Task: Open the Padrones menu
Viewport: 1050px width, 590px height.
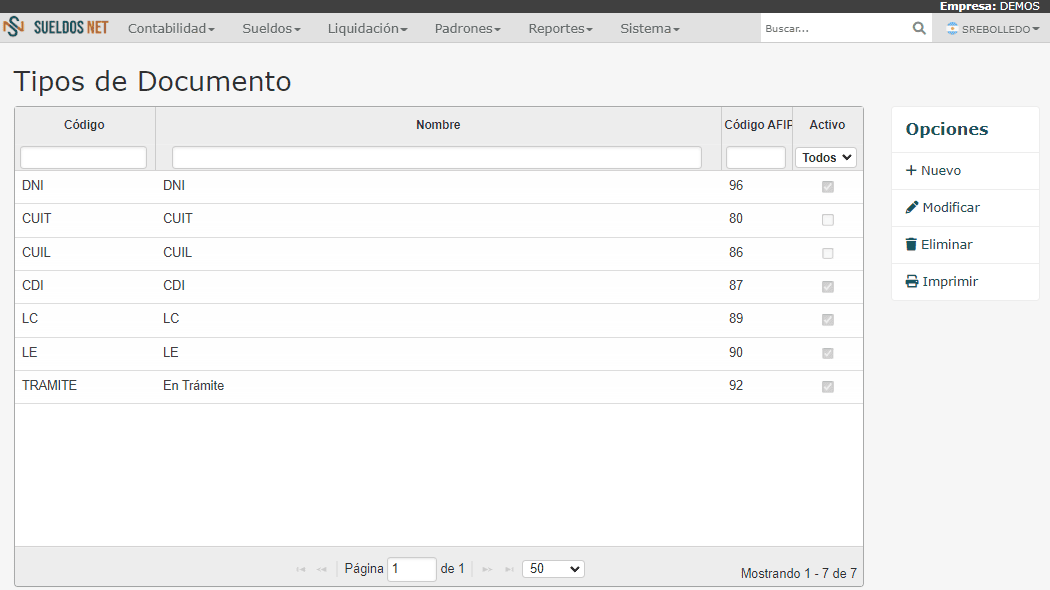Action: pos(467,28)
